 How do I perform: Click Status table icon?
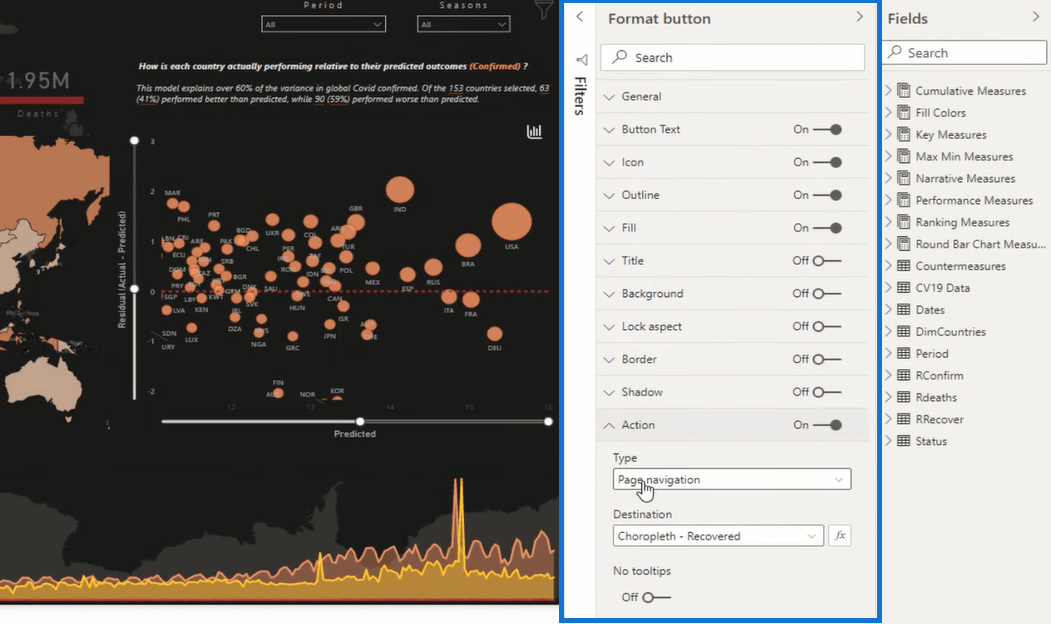tap(904, 441)
